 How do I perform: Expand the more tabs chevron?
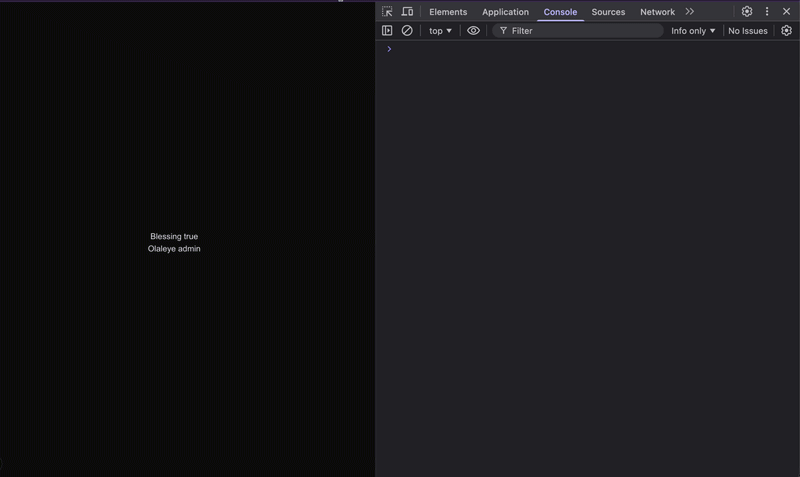point(690,11)
